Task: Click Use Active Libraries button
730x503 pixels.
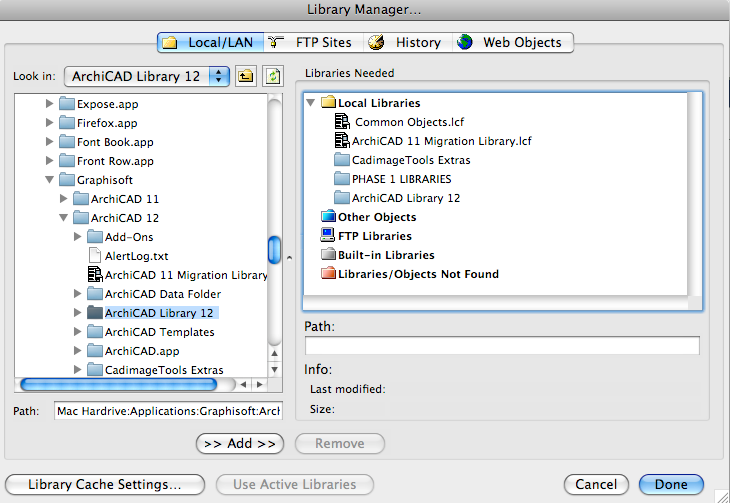Action: point(295,484)
